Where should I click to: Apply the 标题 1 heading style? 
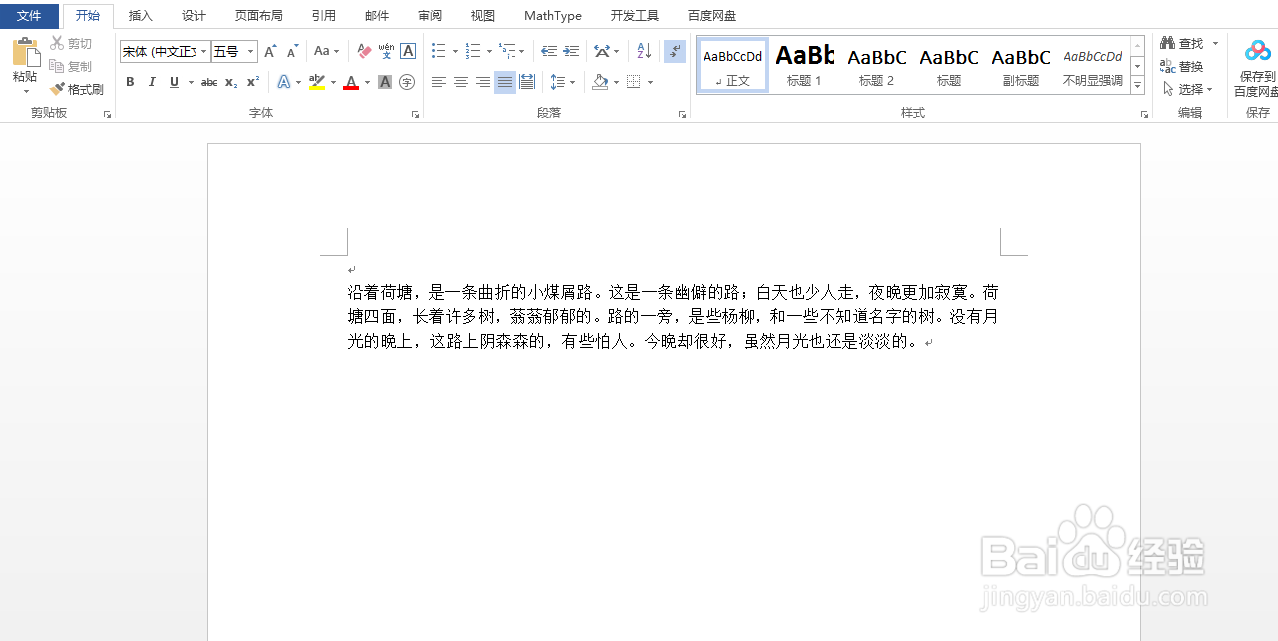(x=804, y=66)
